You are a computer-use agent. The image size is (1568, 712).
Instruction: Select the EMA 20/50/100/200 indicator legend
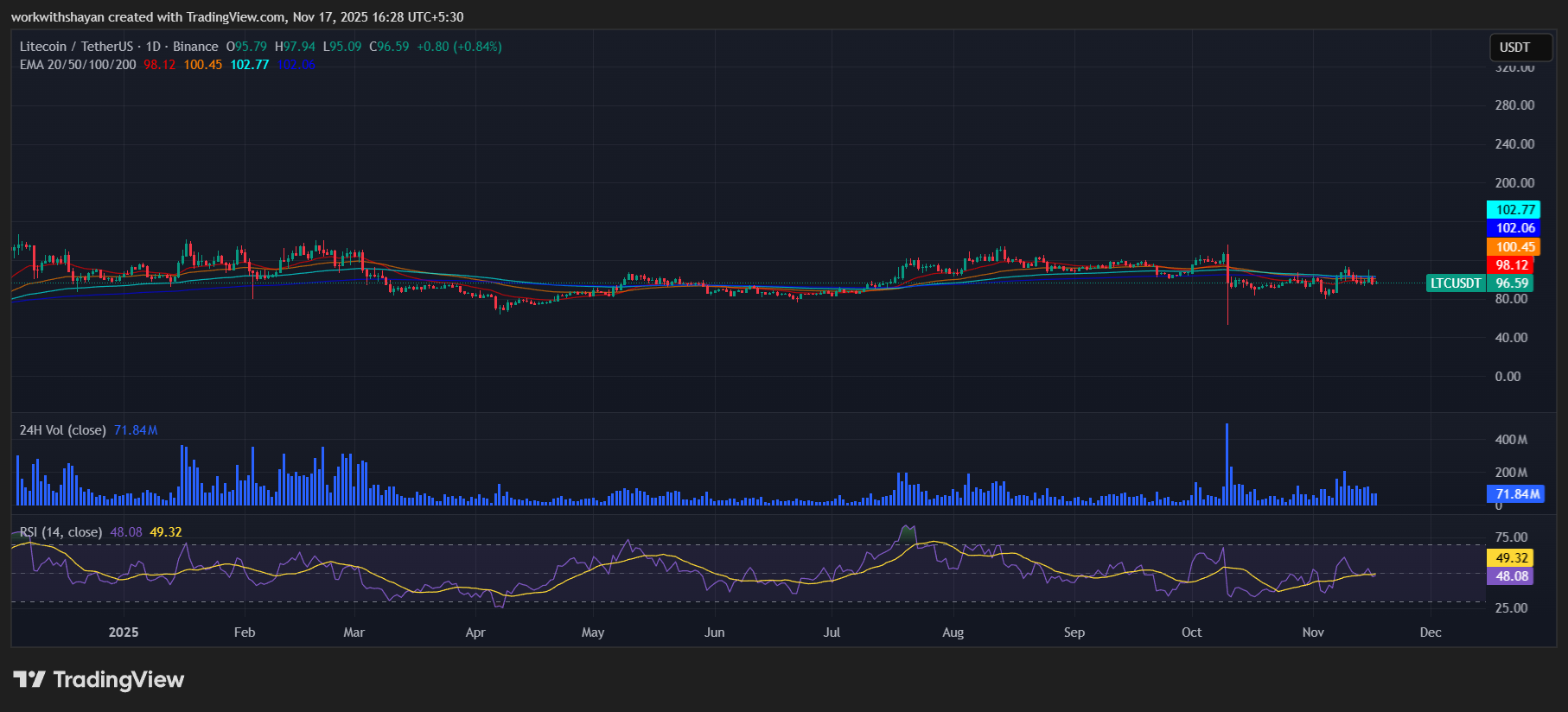coord(78,65)
